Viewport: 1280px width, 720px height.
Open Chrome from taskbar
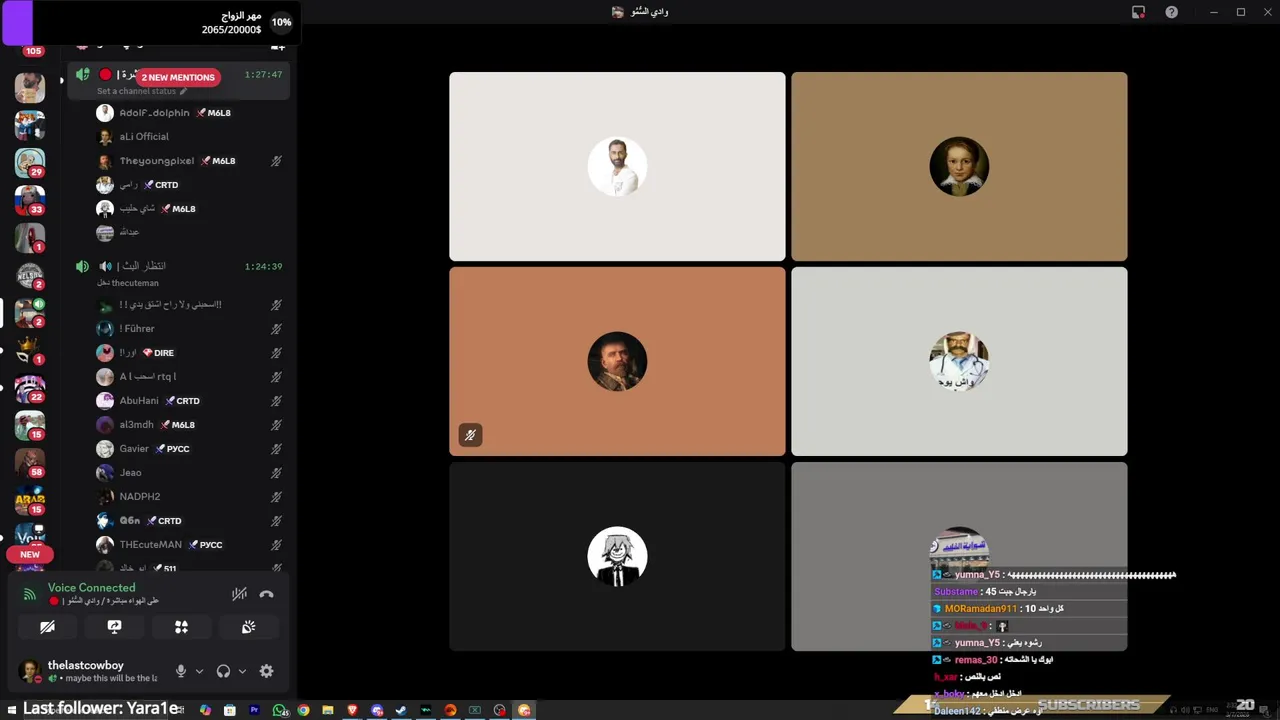[303, 710]
